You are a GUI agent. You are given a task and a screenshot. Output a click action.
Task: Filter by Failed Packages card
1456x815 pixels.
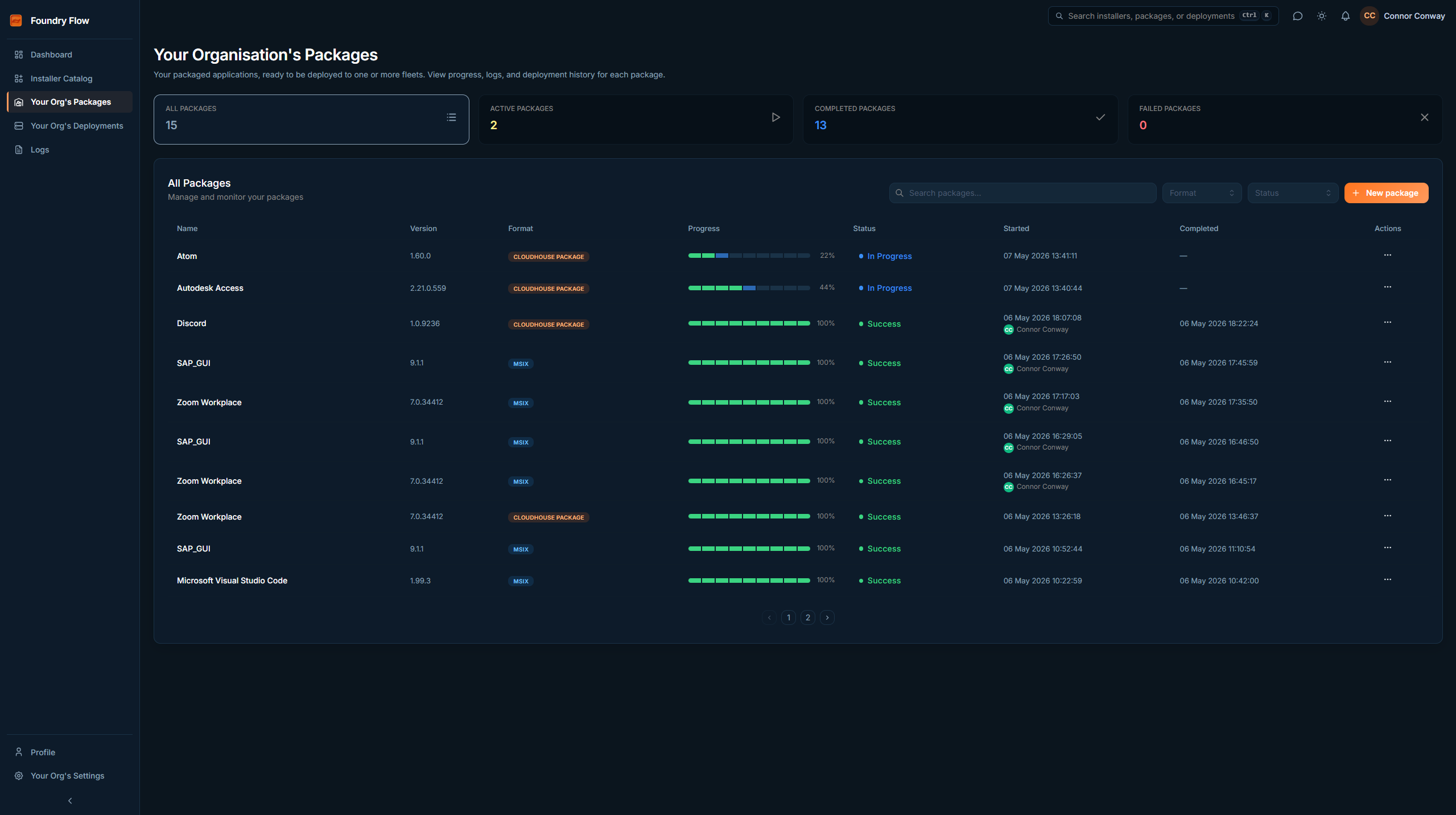point(1285,120)
